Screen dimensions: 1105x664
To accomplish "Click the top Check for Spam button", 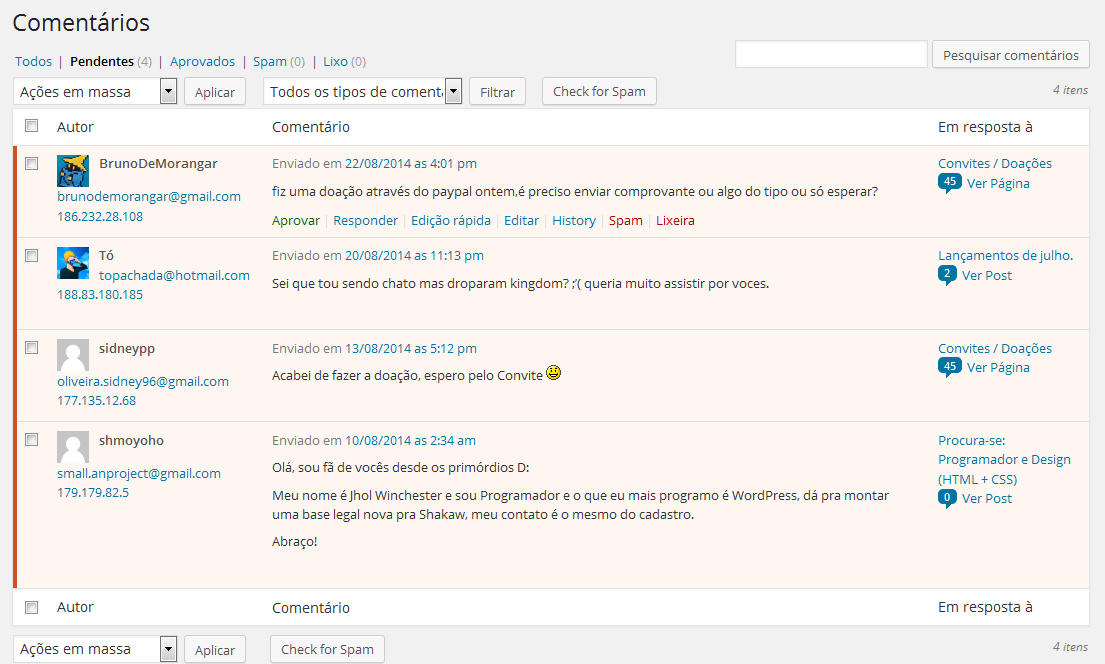I will (599, 92).
